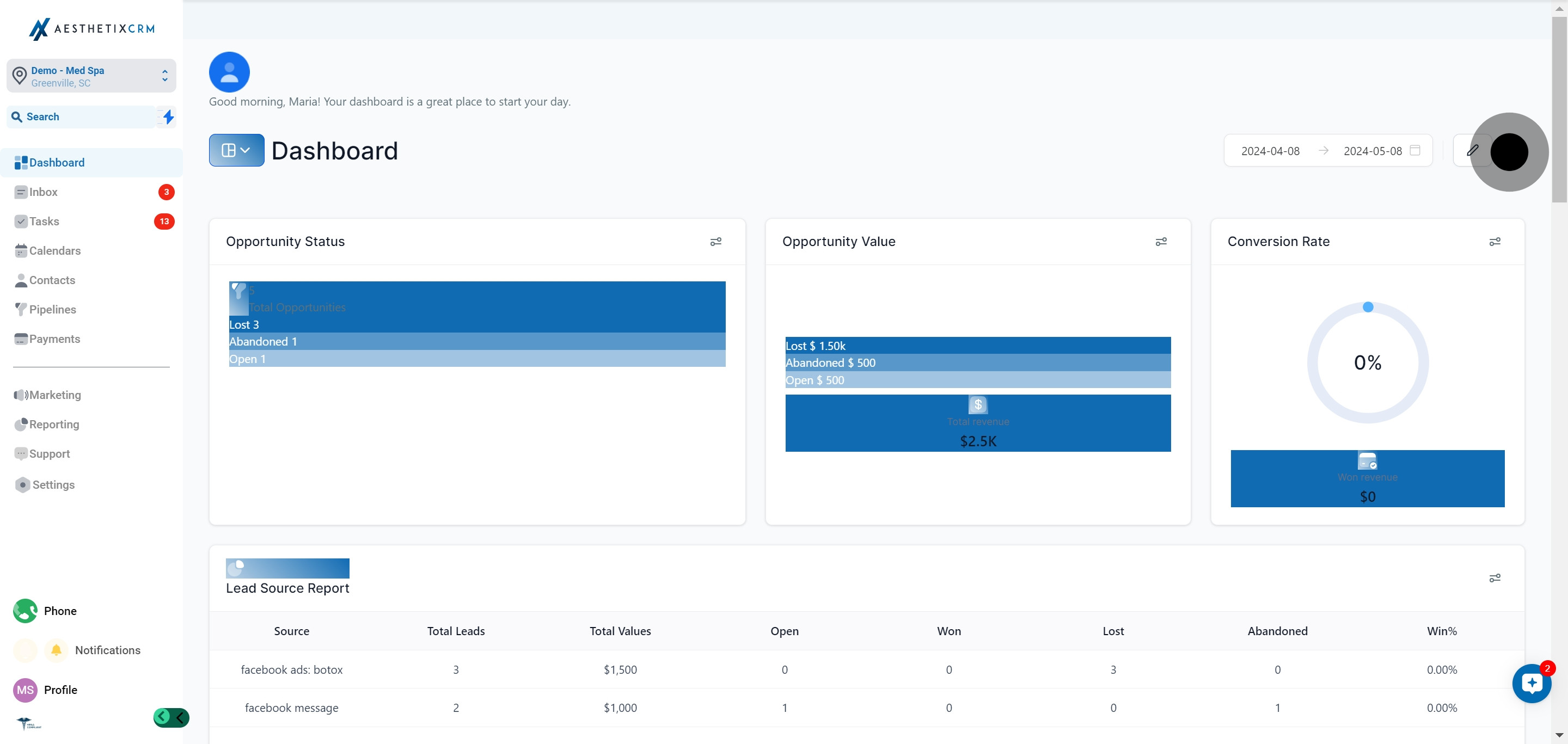Open Lead Source Report filter settings

[x=1494, y=578]
